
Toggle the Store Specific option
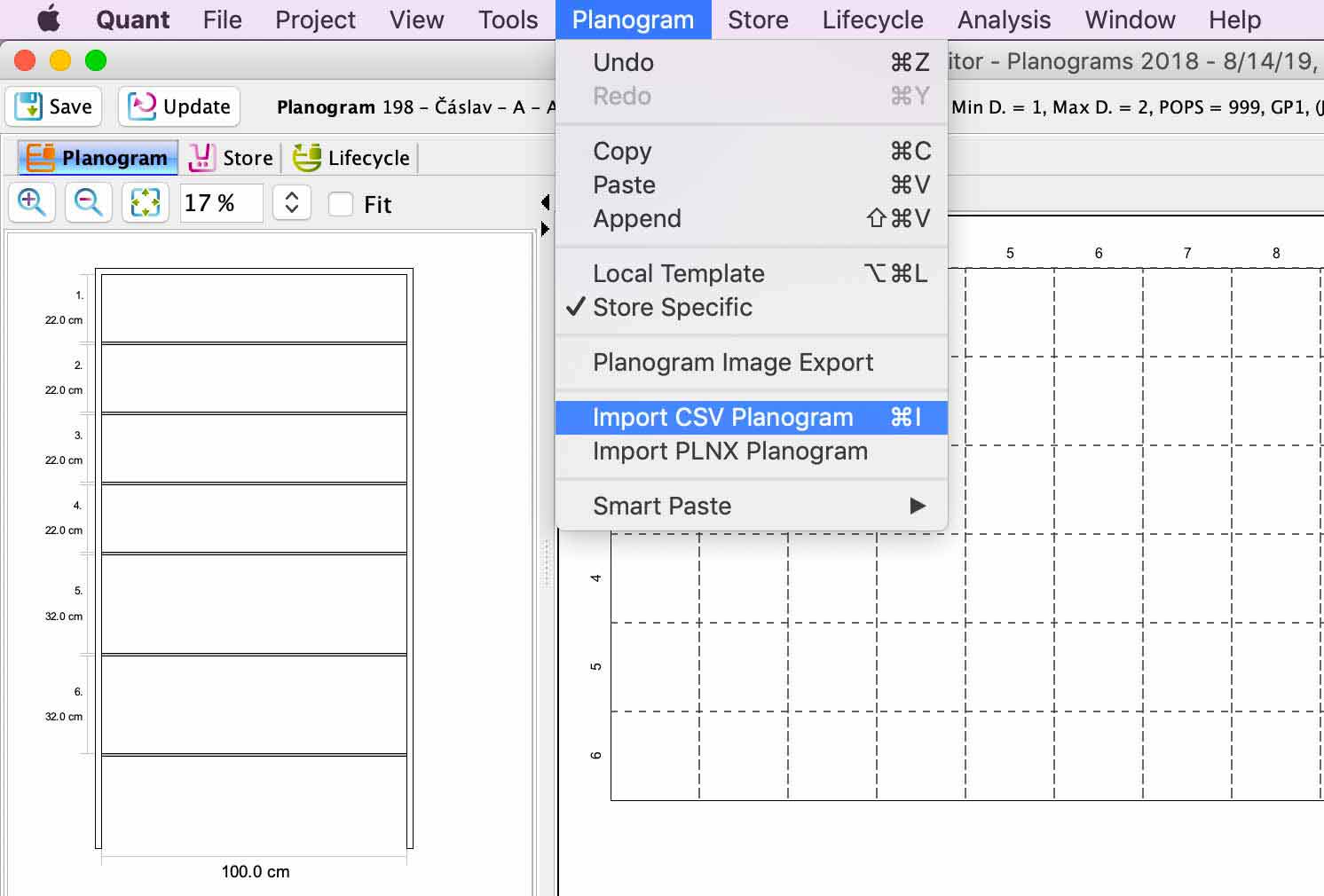click(672, 307)
